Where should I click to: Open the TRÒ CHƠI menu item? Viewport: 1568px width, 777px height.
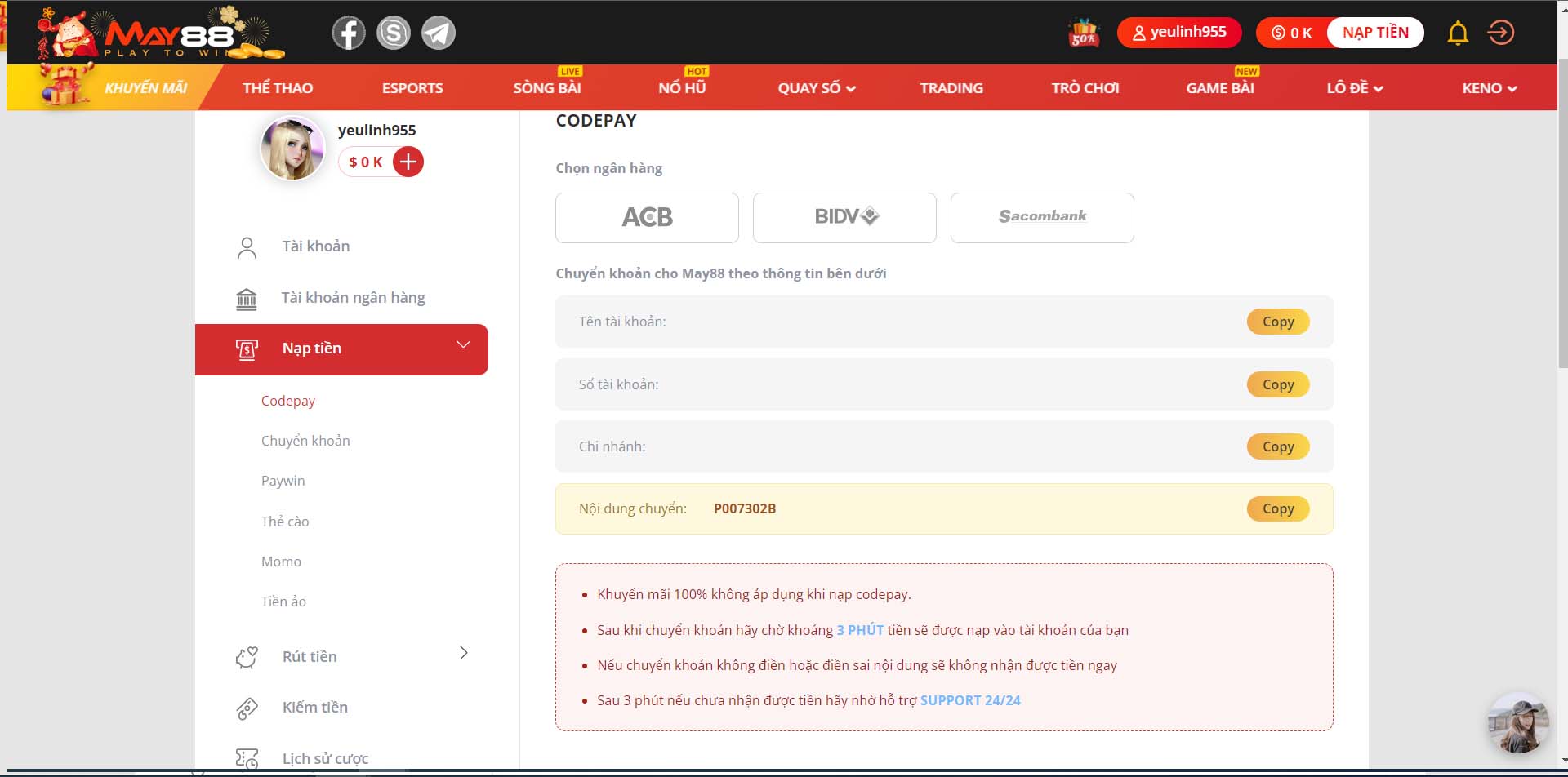pyautogui.click(x=1085, y=88)
